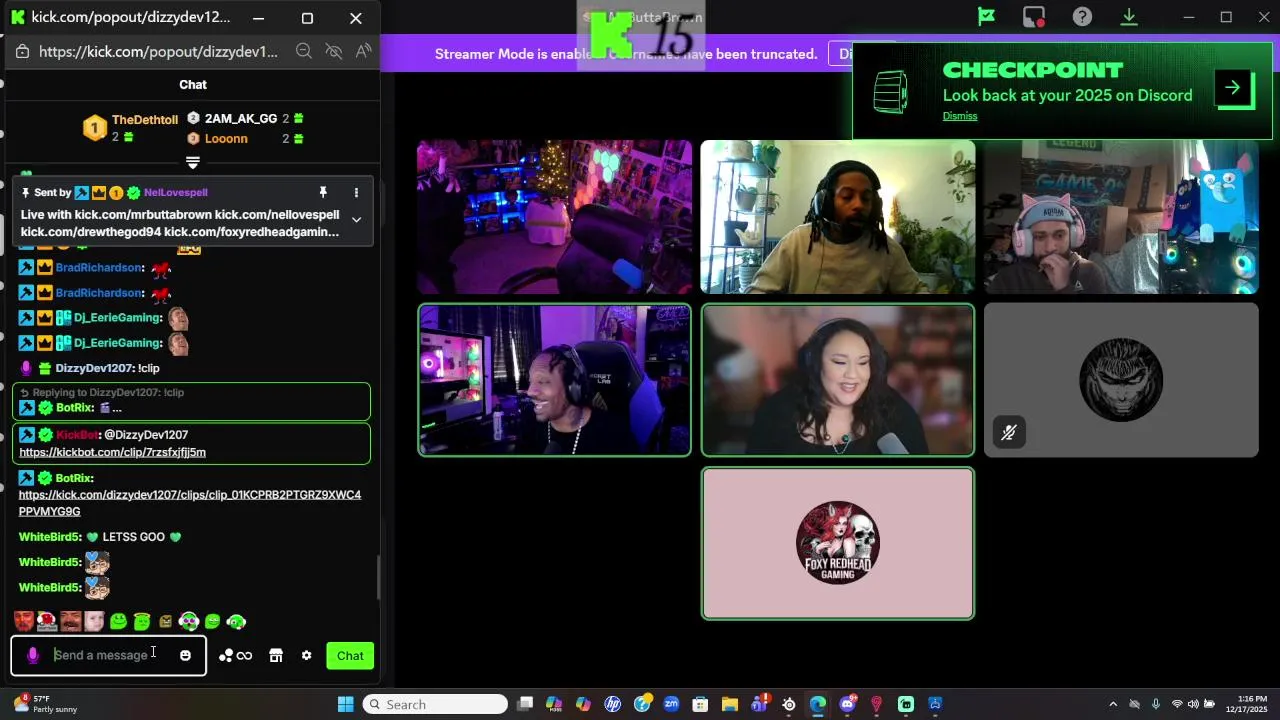Select the first red face quick emote
The image size is (1280, 720).
(x=24, y=622)
